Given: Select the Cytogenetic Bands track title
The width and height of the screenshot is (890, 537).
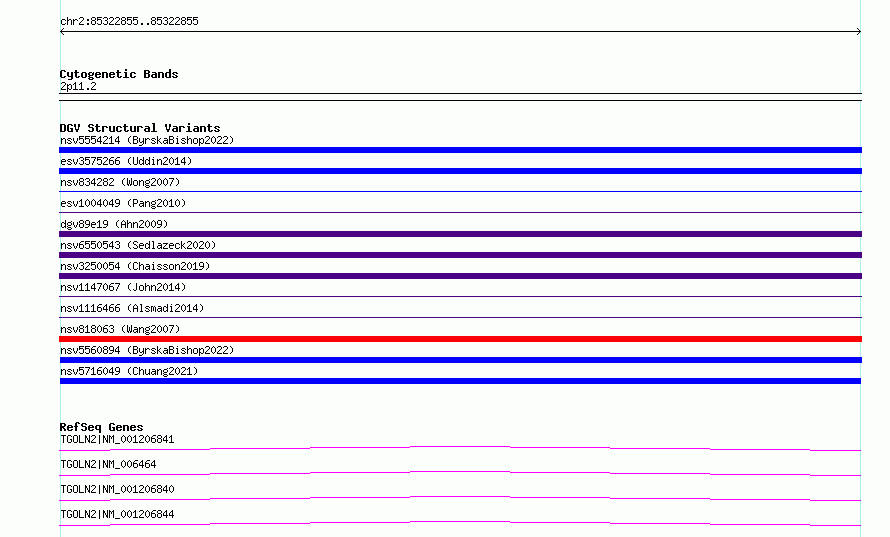Looking at the screenshot, I should (119, 74).
